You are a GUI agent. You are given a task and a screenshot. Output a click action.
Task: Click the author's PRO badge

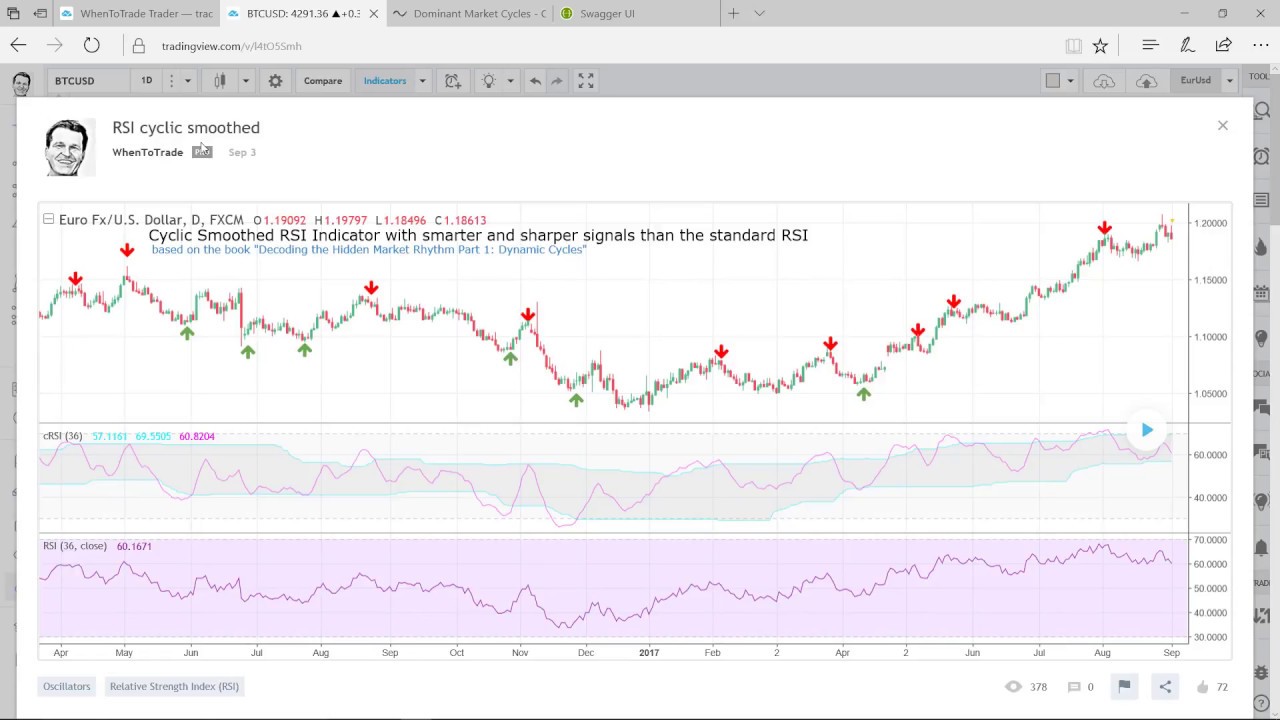click(x=202, y=152)
